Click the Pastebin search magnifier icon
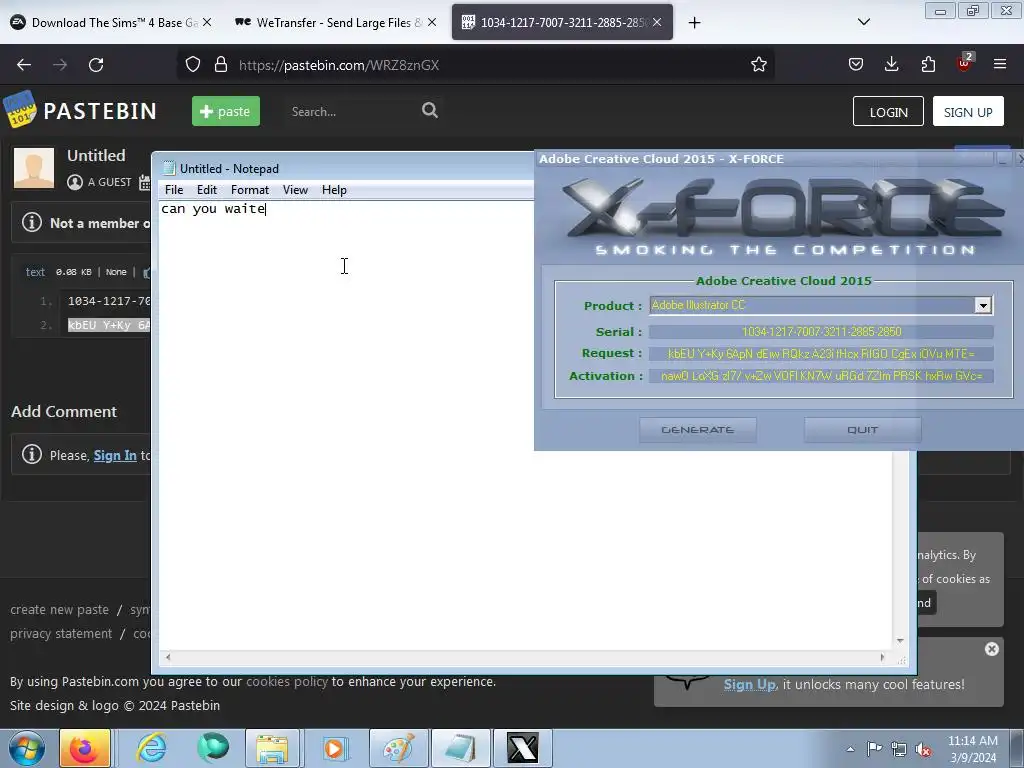This screenshot has width=1024, height=768. 430,110
